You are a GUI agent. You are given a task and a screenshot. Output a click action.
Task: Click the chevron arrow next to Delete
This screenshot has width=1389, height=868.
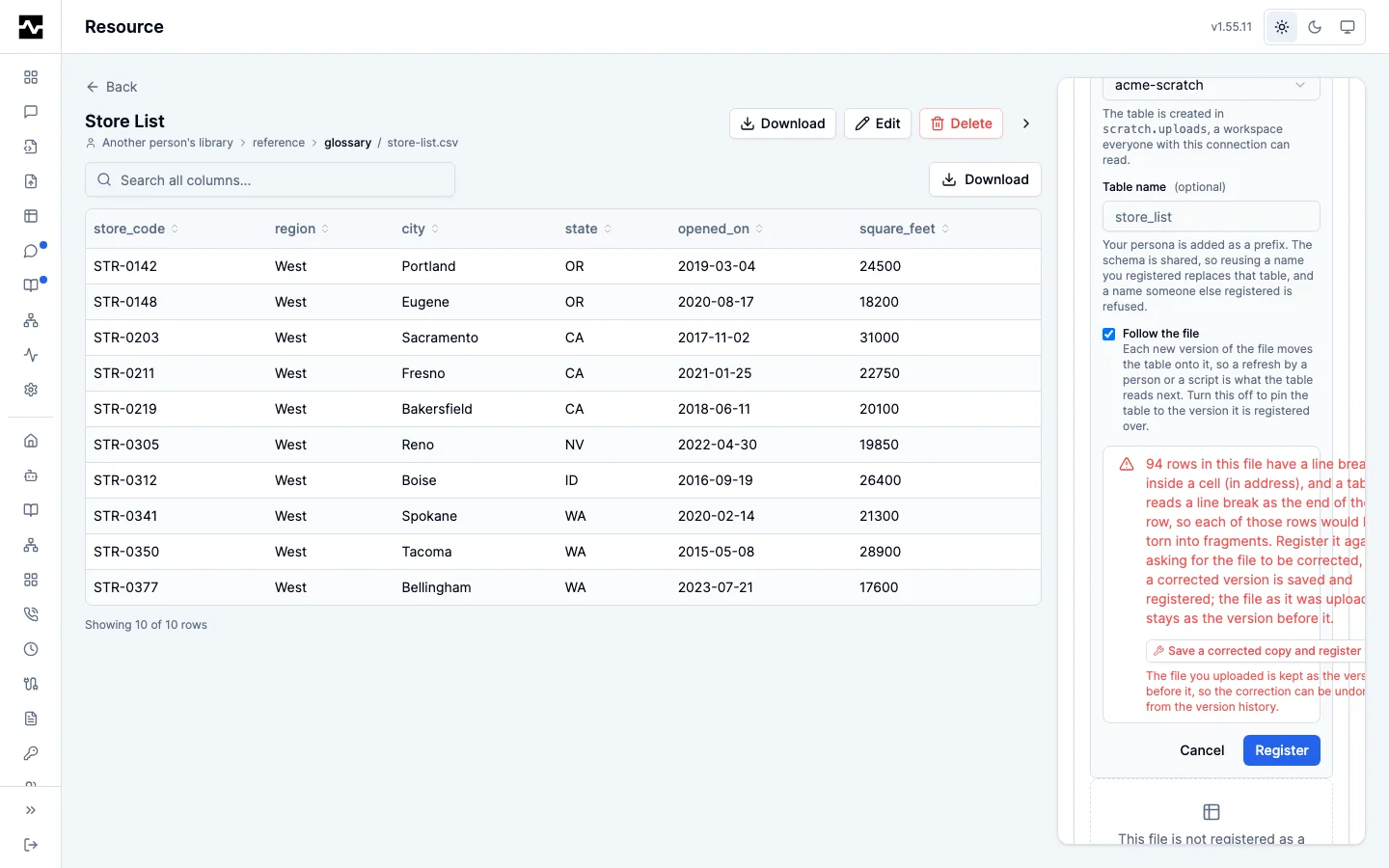point(1026,123)
